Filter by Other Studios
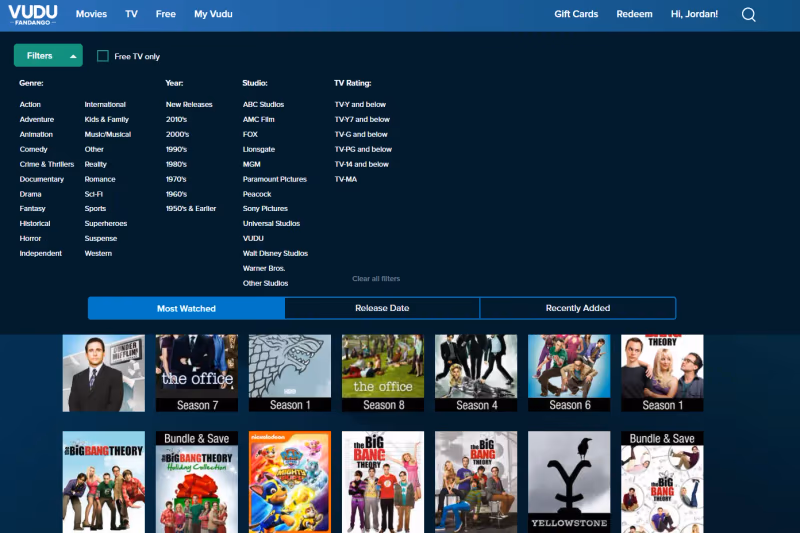 click(x=265, y=283)
